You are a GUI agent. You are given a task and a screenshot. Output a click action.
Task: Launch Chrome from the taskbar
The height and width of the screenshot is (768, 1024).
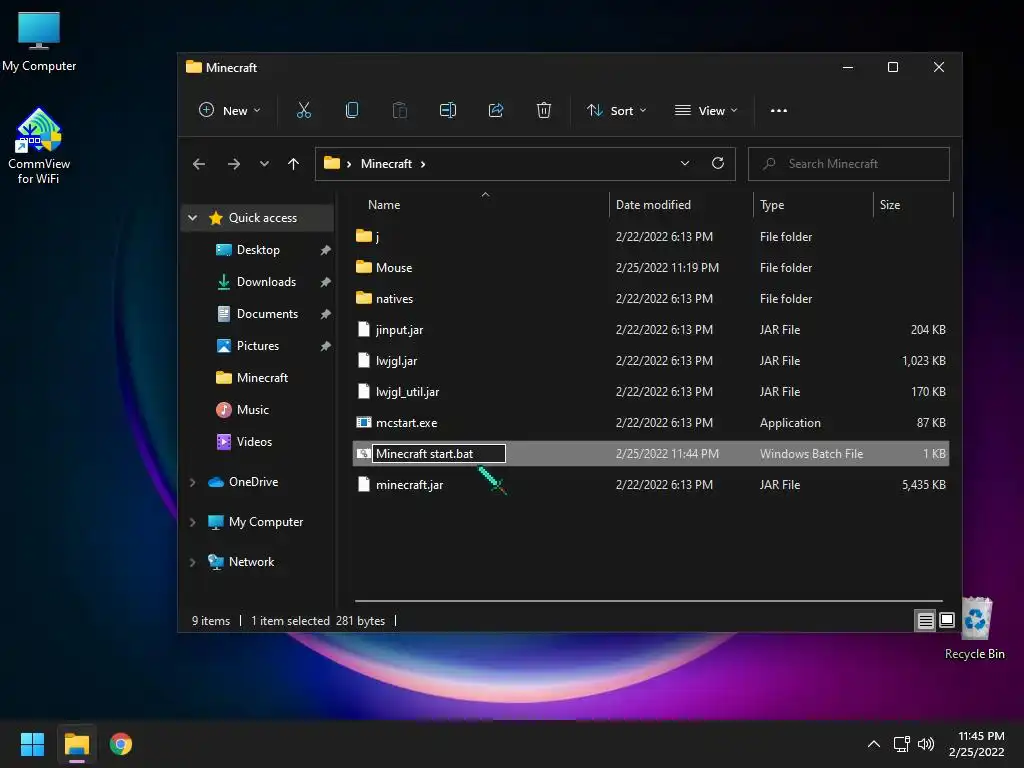[x=121, y=744]
